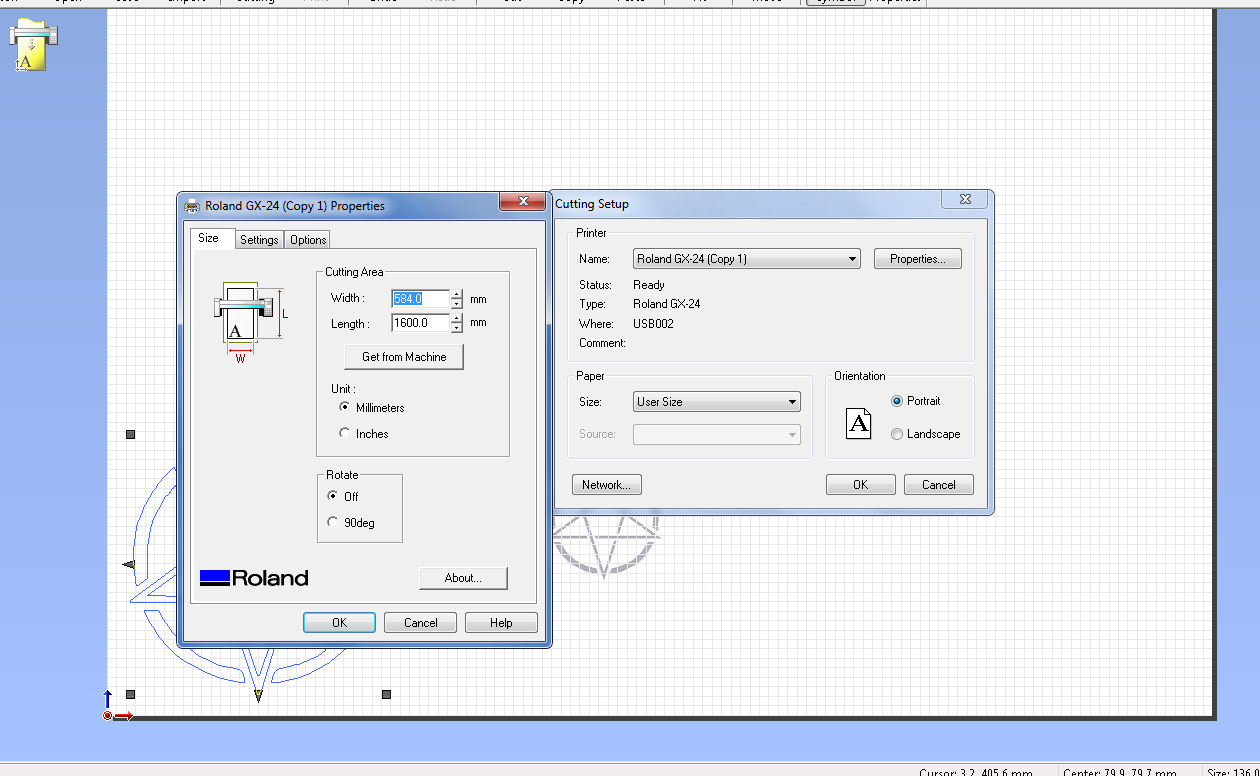Choose Portrait orientation

[897, 401]
